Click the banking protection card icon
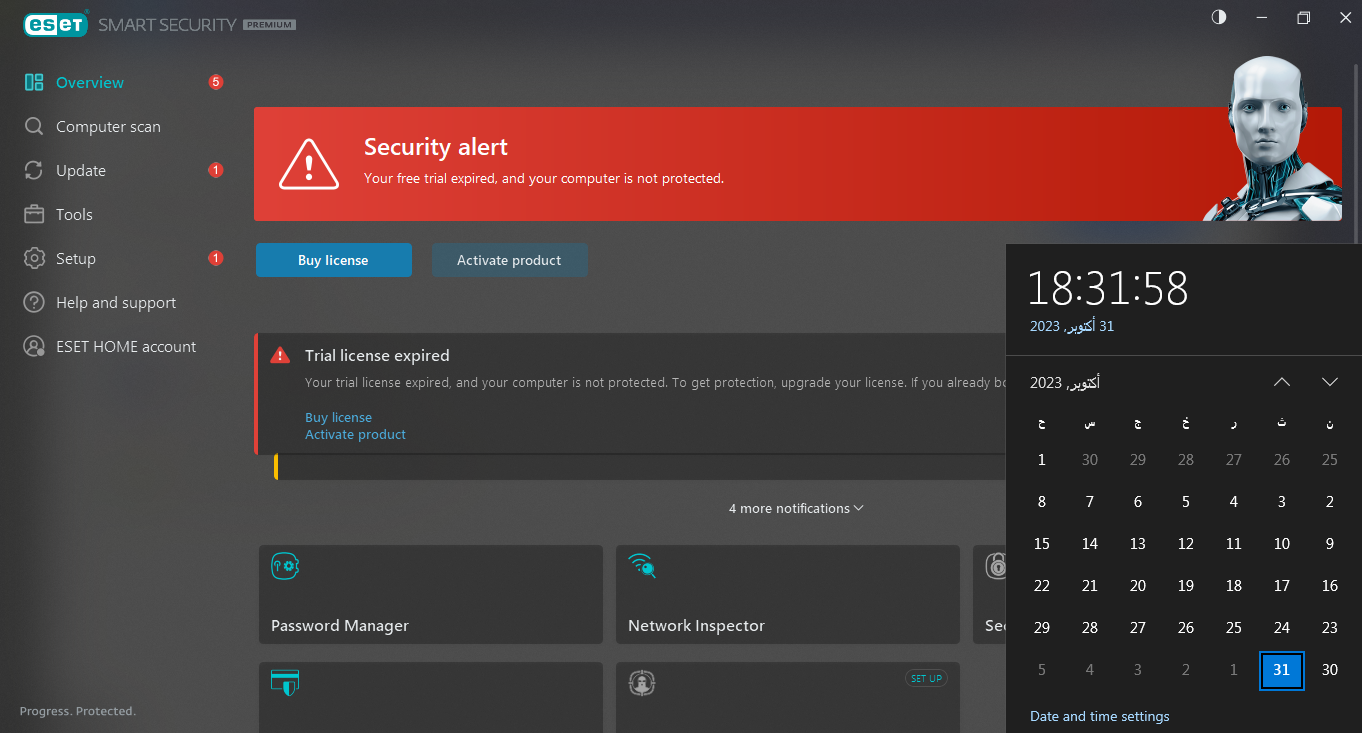The image size is (1362, 733). click(x=285, y=683)
